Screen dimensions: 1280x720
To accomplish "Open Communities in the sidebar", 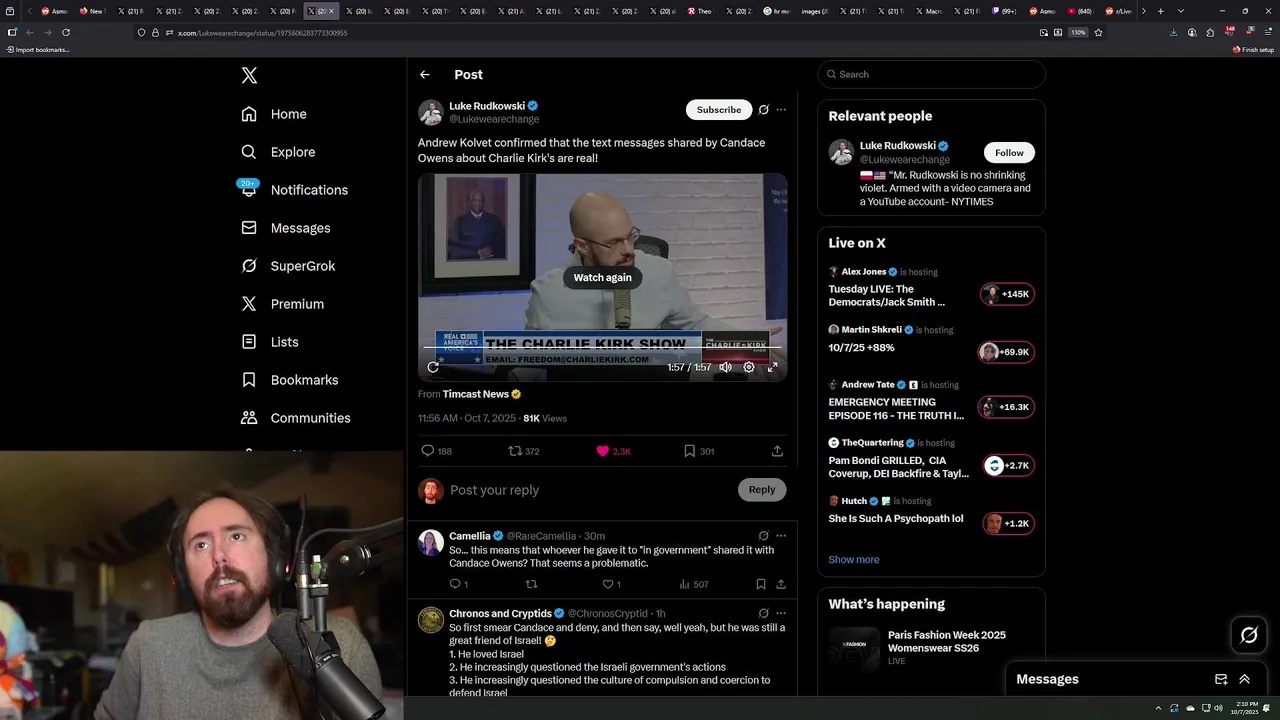I will (x=296, y=418).
